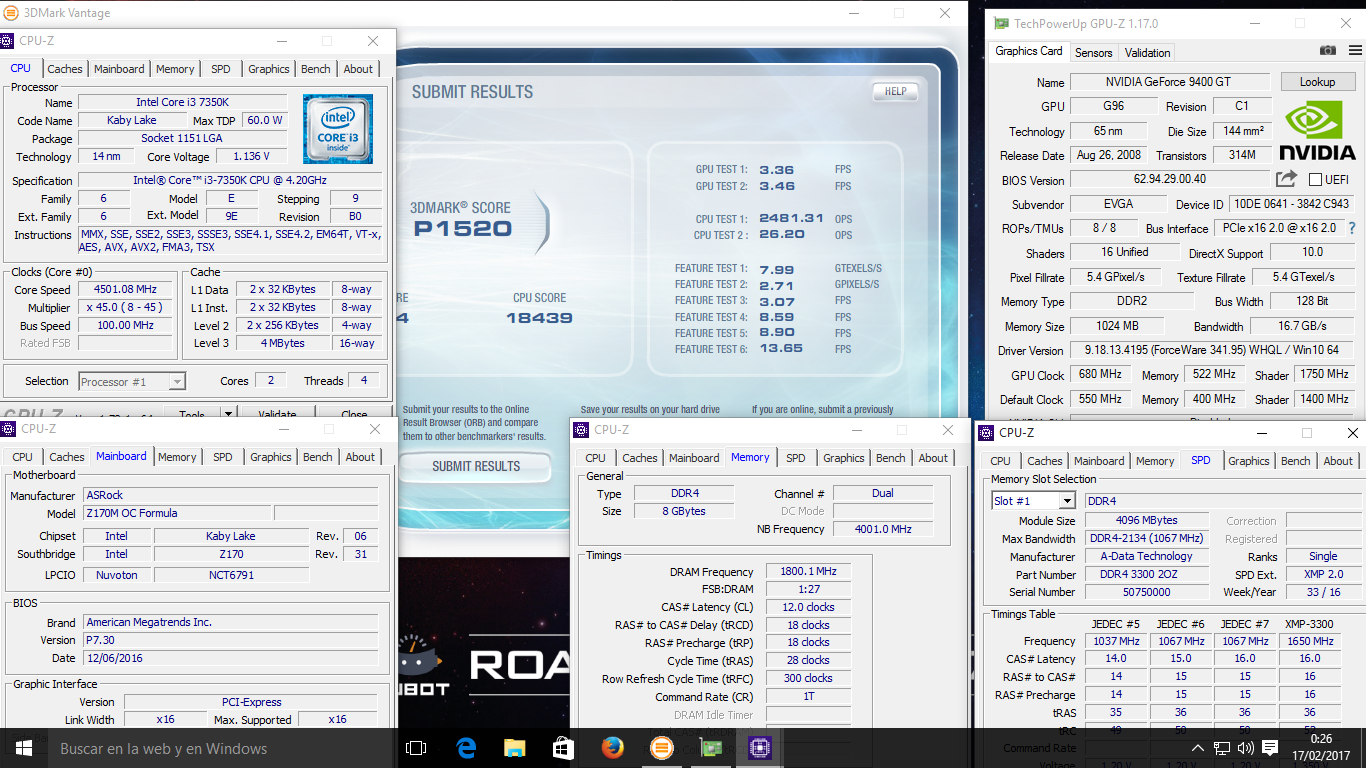Switch to the Validation tab in GPU-Z
This screenshot has height=768, width=1366.
click(x=1147, y=53)
